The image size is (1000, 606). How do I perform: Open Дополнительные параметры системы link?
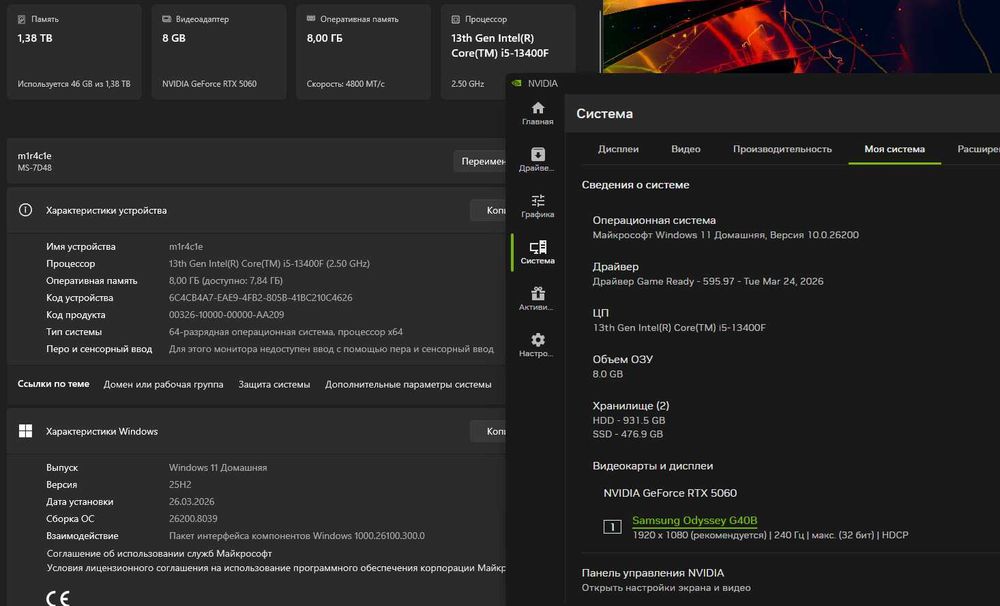coord(408,384)
